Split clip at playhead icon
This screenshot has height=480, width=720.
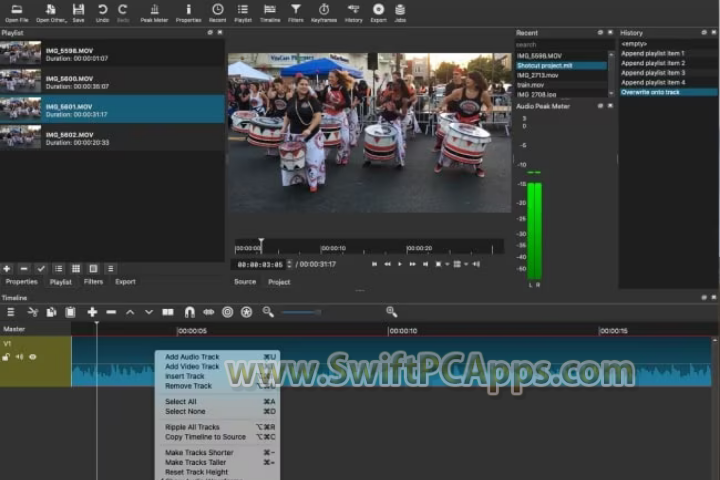(168, 312)
